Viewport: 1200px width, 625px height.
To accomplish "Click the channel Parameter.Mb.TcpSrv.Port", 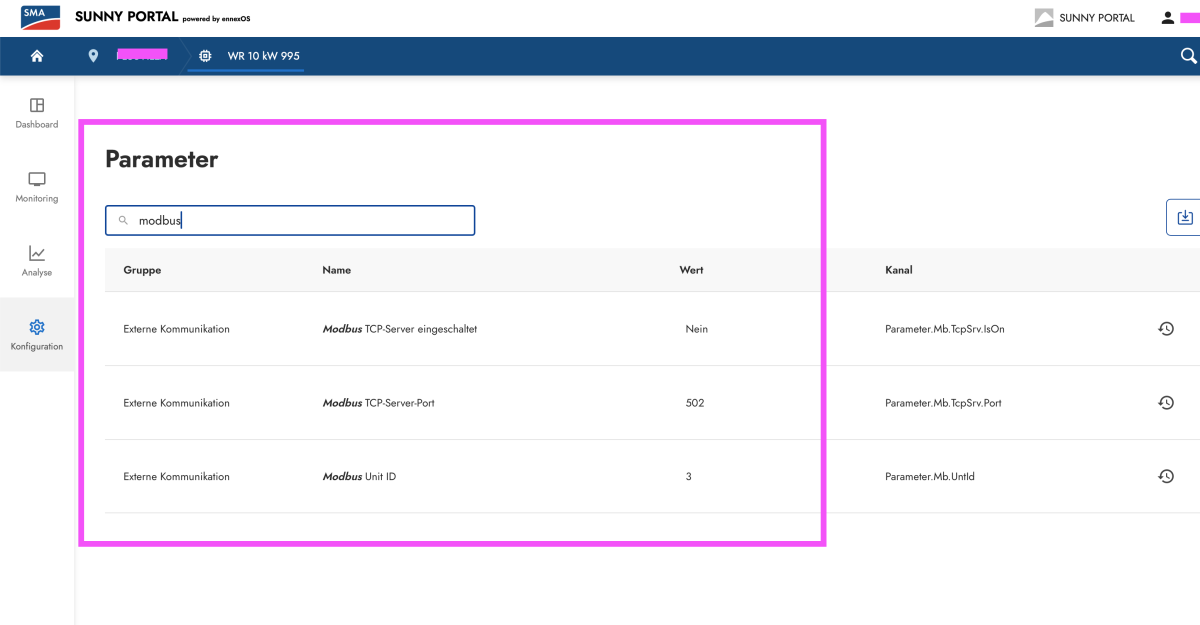I will click(x=943, y=403).
